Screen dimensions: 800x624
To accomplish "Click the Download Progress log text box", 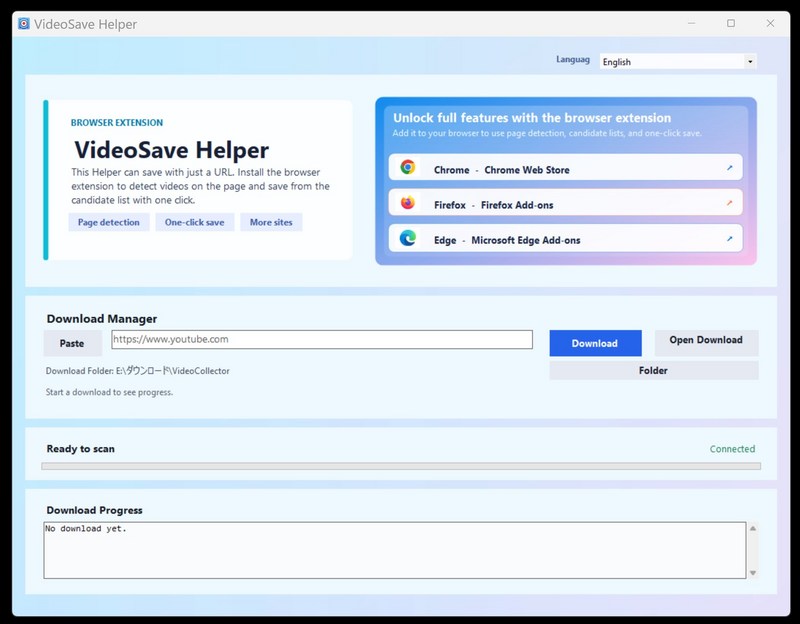I will pos(394,550).
